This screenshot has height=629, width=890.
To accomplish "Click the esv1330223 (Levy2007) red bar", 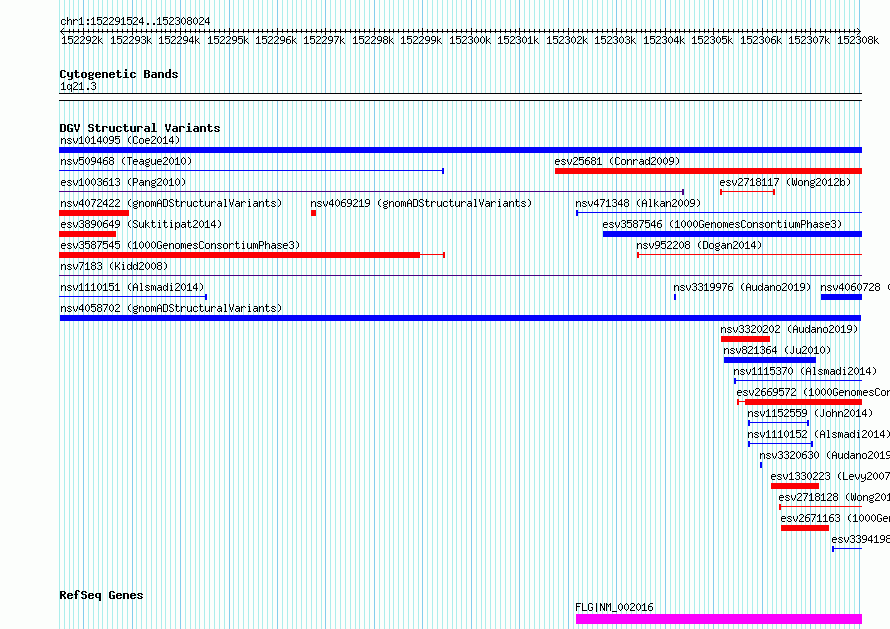I will pyautogui.click(x=795, y=486).
